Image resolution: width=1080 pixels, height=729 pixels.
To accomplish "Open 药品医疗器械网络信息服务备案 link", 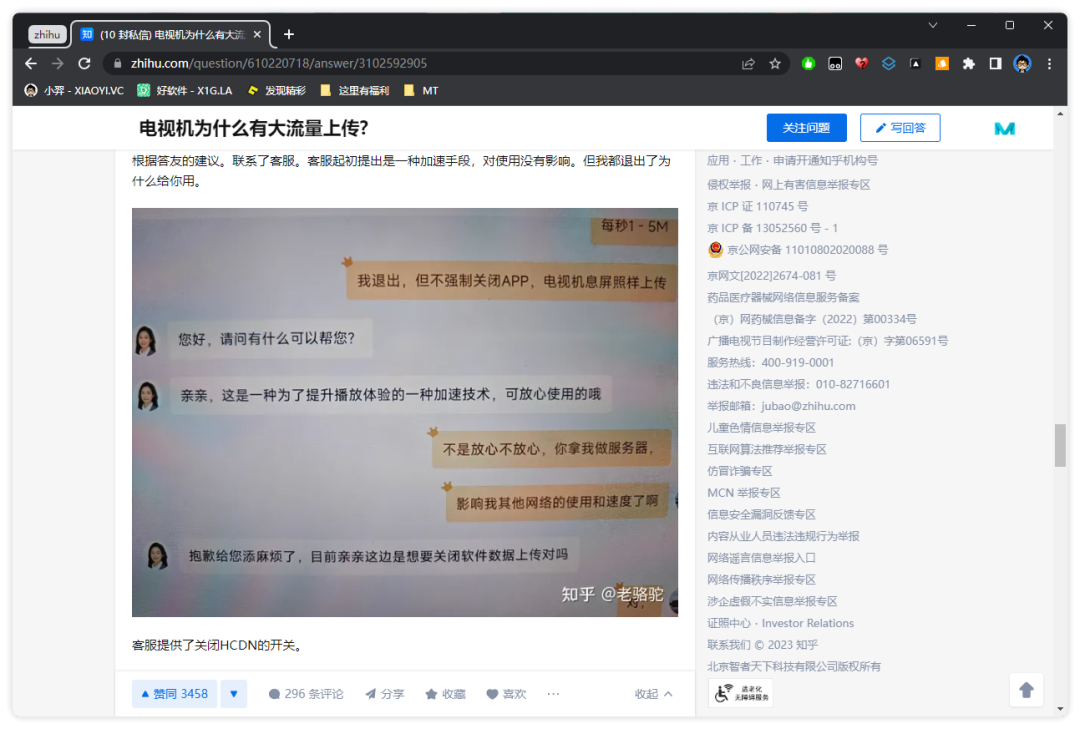I will (783, 297).
